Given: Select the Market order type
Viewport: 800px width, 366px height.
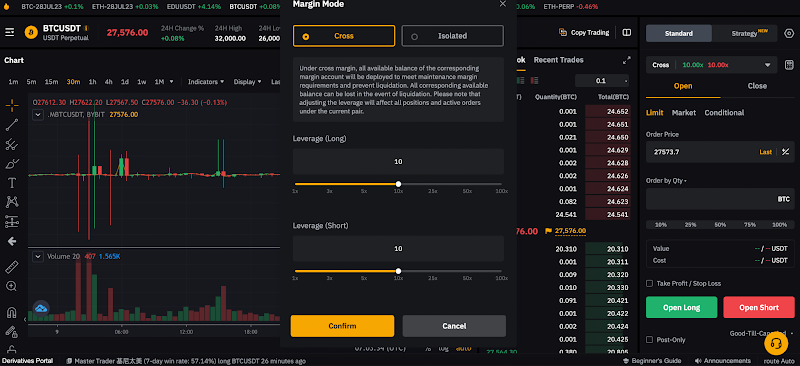Looking at the screenshot, I should (x=684, y=113).
